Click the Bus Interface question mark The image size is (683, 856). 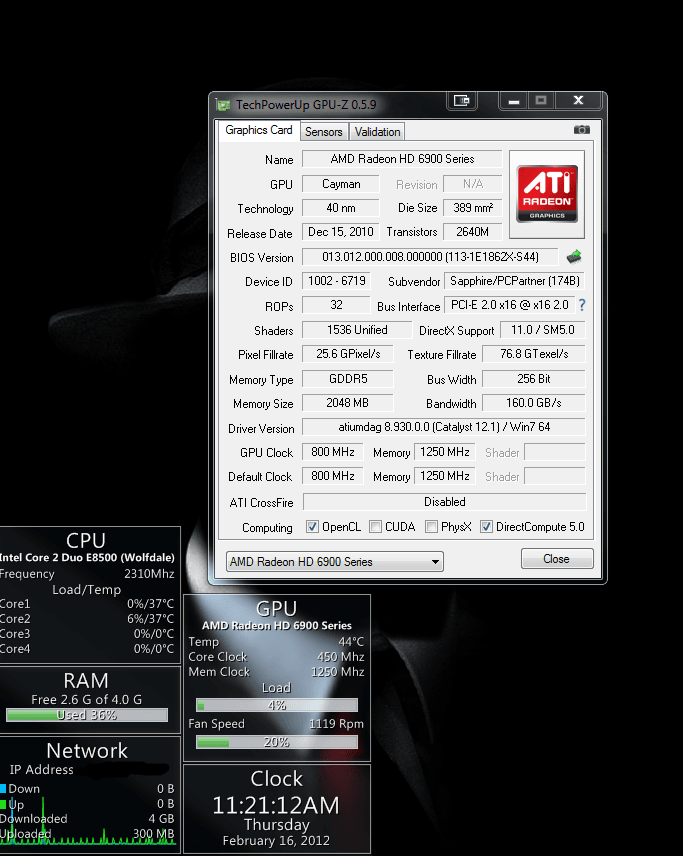pyautogui.click(x=582, y=305)
